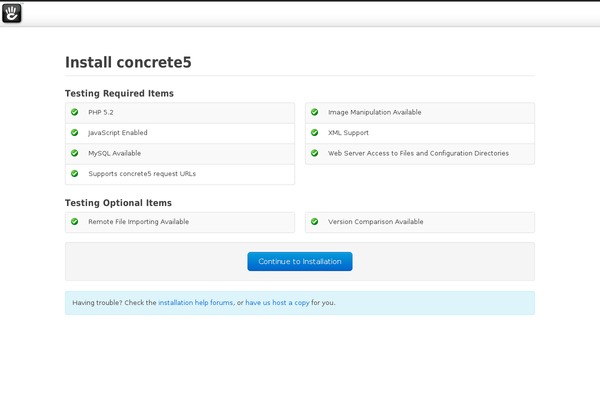The image size is (600, 400).
Task: Click the 'Install concrete5' heading
Action: (128, 62)
